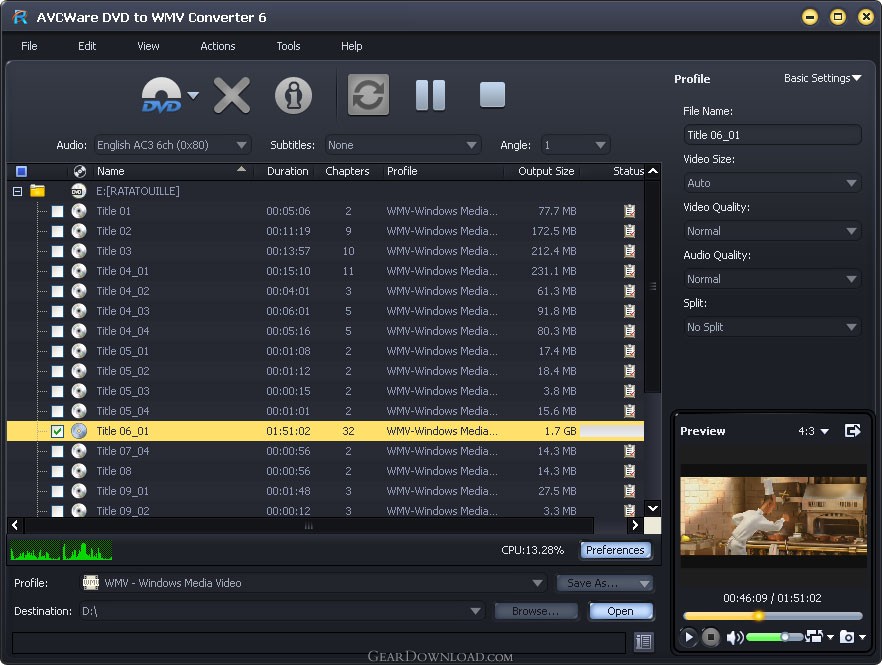Screen dimensions: 882x665
Task: Open the File menu
Action: click(x=29, y=46)
